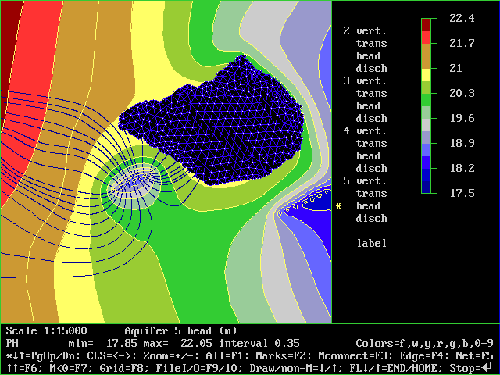Click the legend value 19.6
Screen dimensions: 500x375
tap(462, 118)
